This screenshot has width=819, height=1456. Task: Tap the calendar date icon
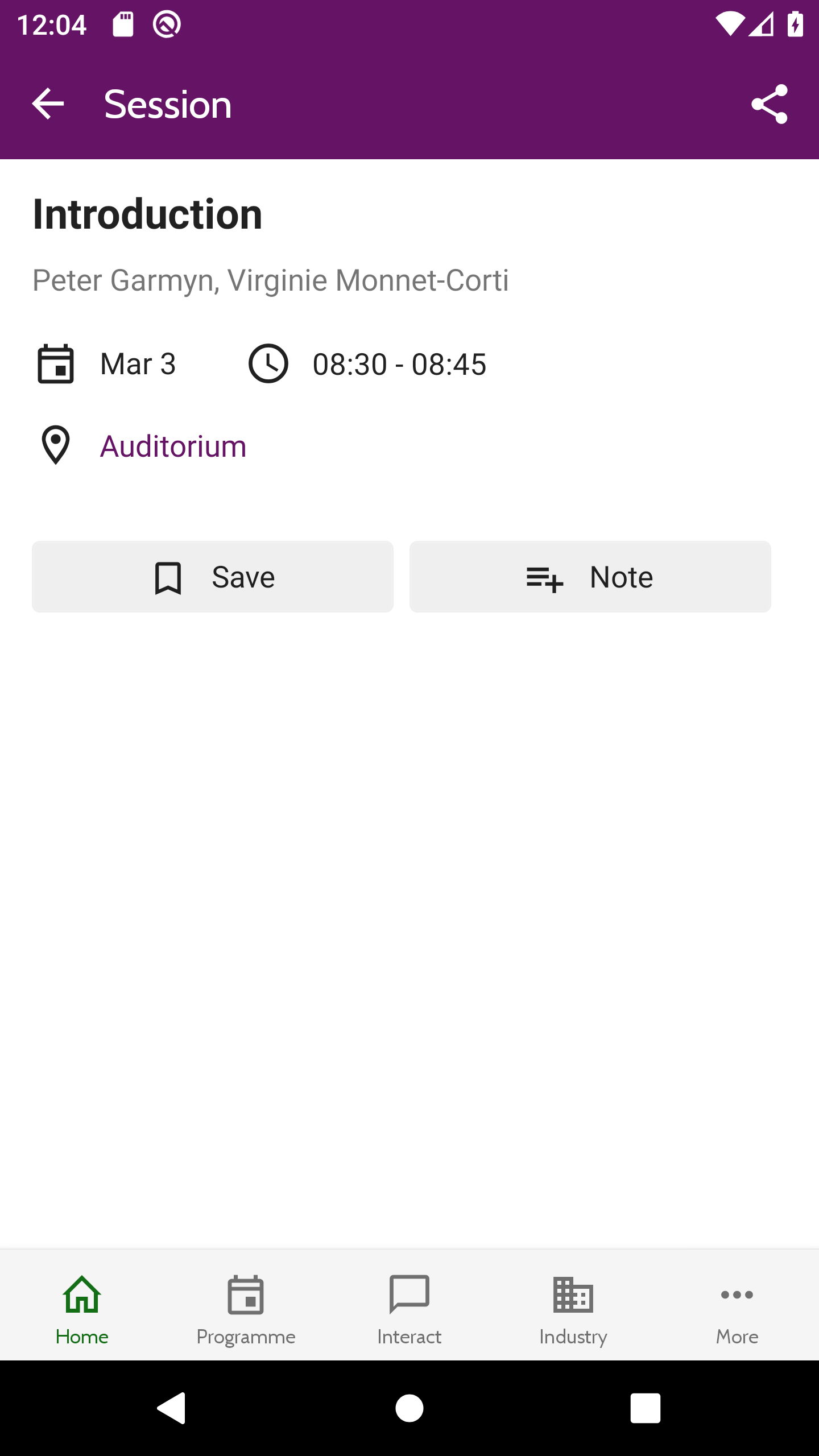point(56,364)
